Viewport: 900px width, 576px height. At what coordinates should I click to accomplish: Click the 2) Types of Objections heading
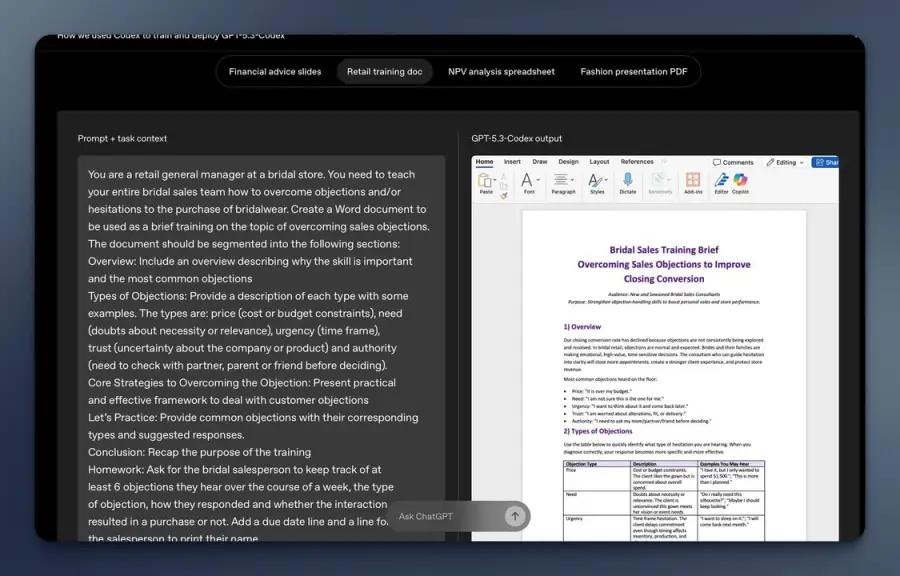pos(598,431)
